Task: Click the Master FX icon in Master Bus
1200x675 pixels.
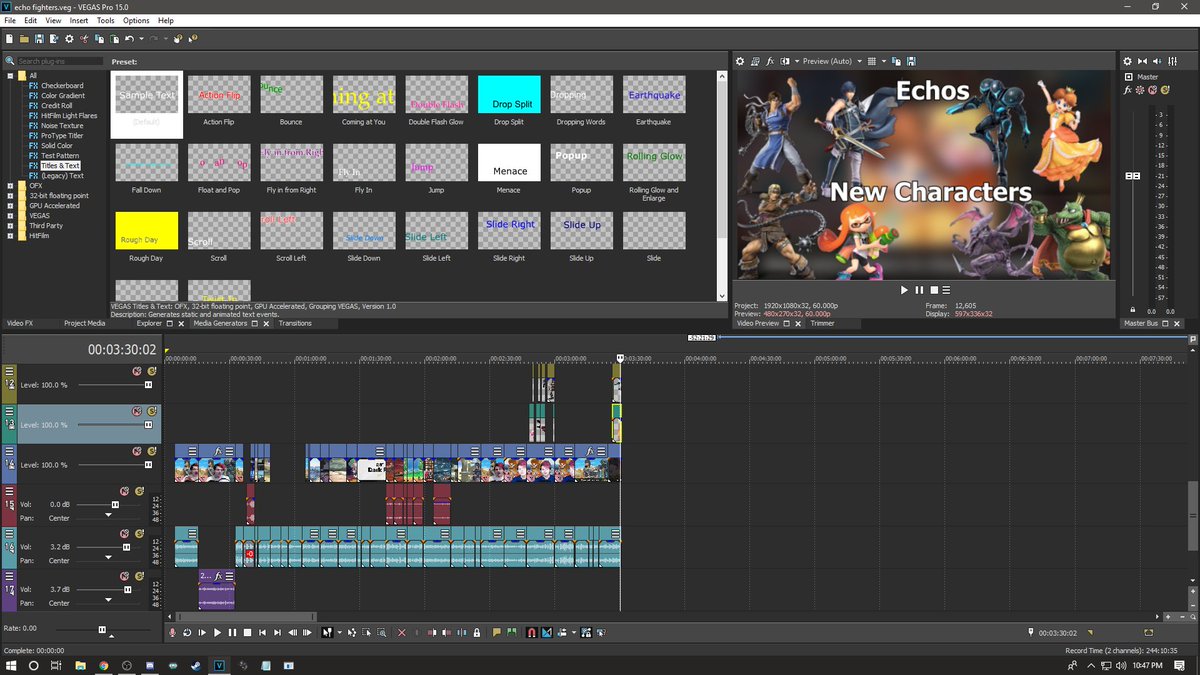Action: [x=1128, y=90]
